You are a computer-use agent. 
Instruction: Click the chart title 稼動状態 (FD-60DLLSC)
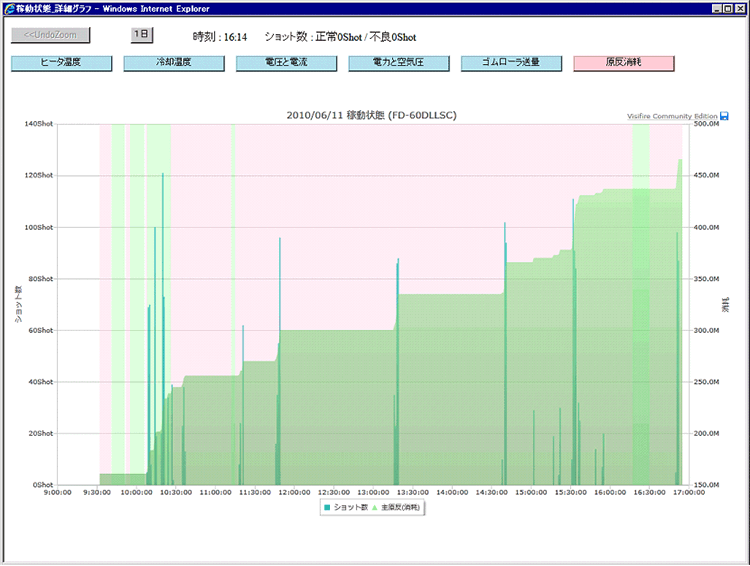pos(371,115)
